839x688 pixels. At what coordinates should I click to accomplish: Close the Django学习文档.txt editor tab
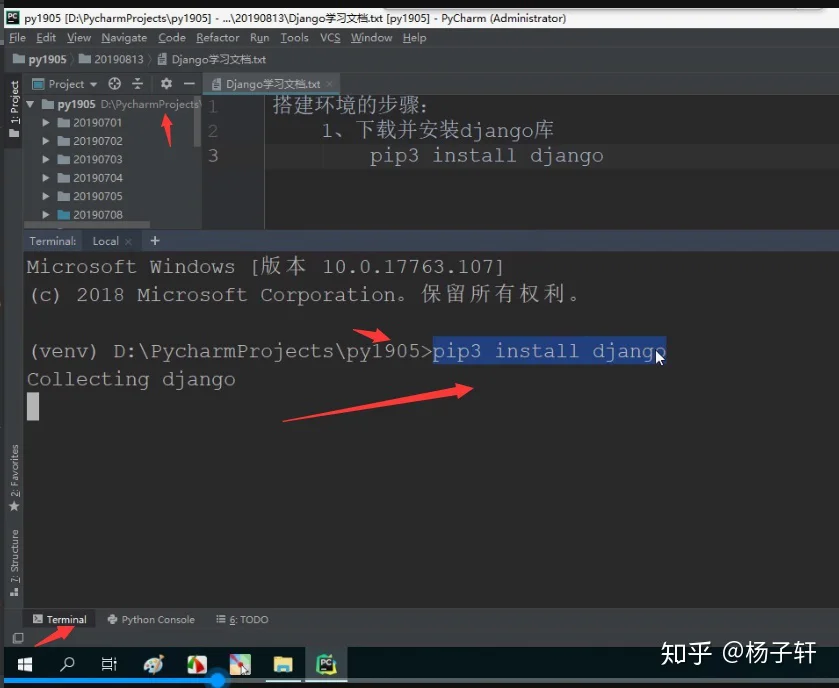tap(330, 85)
